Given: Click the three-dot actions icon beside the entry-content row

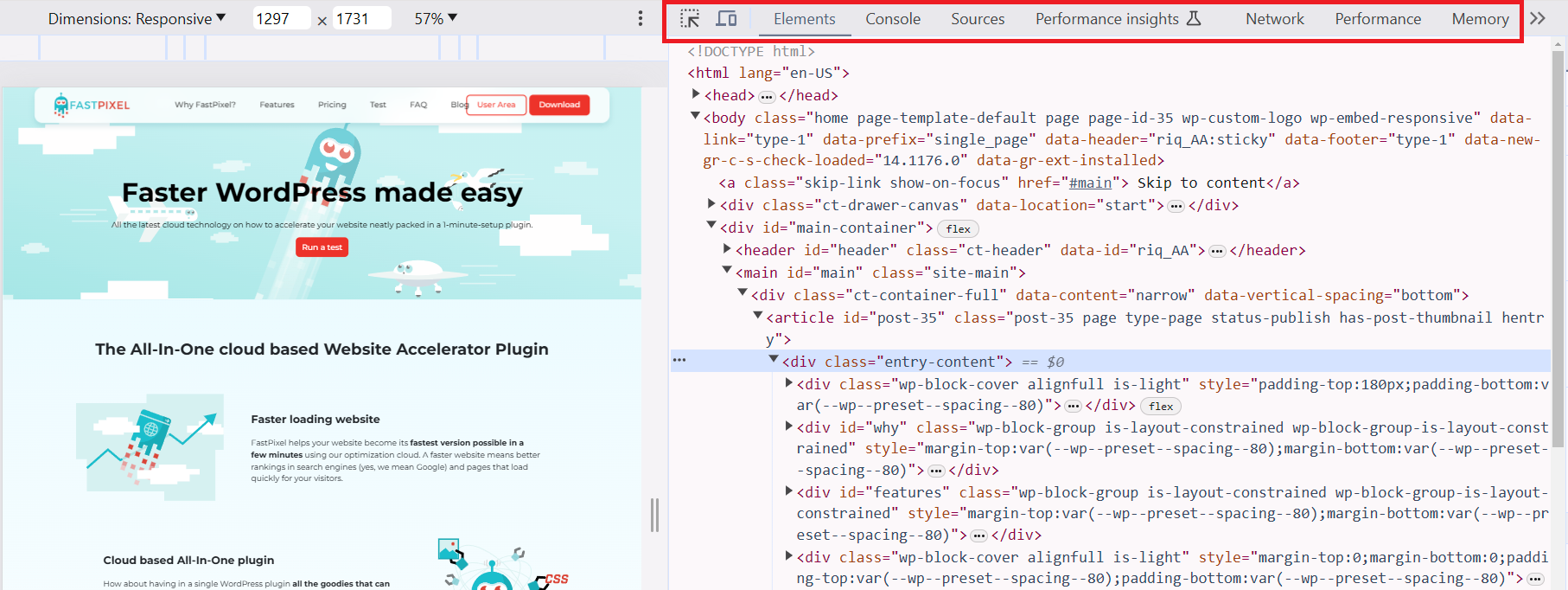Looking at the screenshot, I should (679, 360).
